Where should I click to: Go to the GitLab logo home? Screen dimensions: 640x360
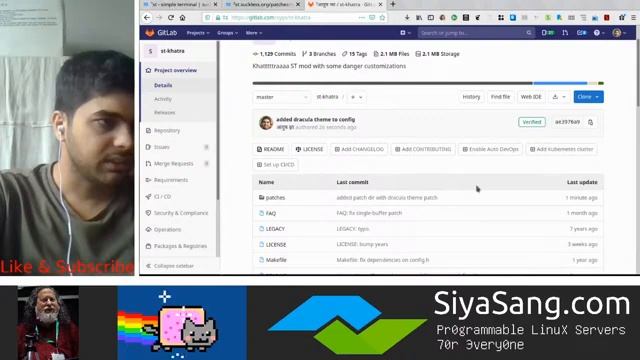click(x=161, y=33)
